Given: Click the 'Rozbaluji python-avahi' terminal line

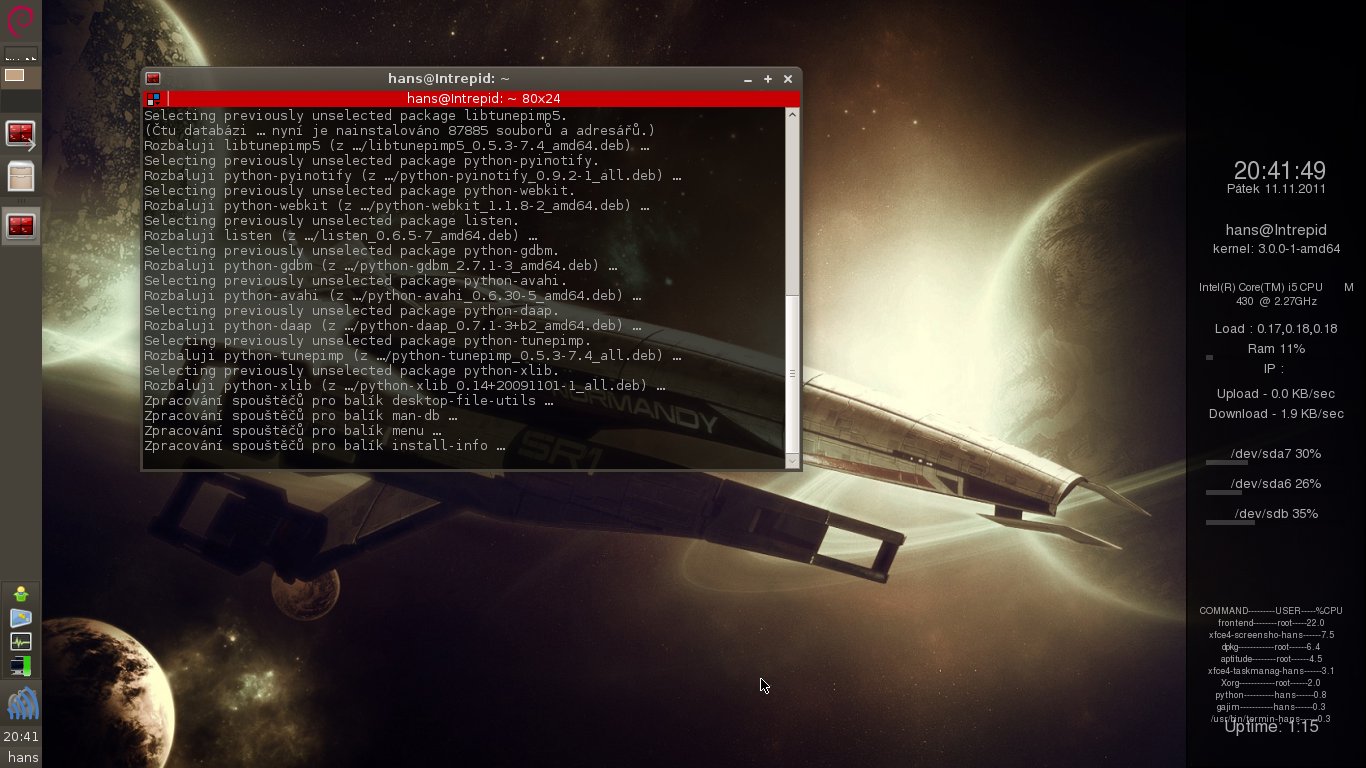Looking at the screenshot, I should point(393,296).
